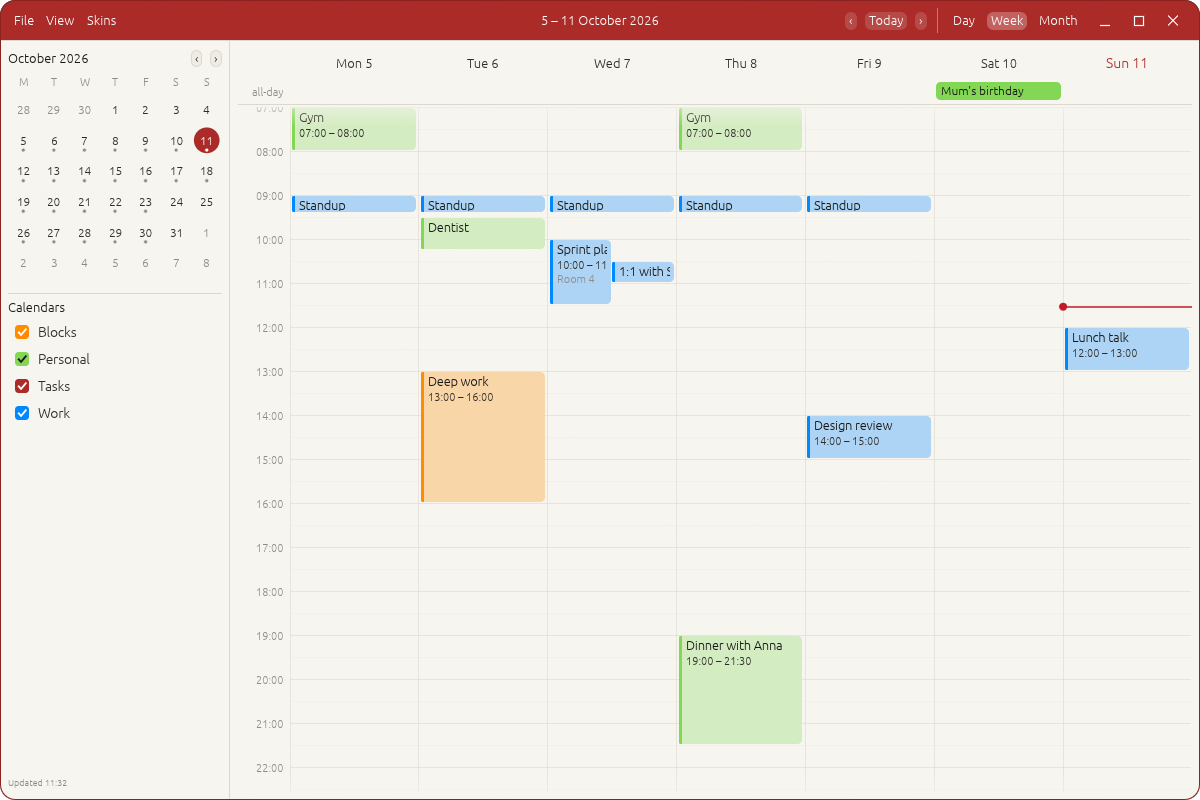Viewport: 1200px width, 800px height.
Task: Select October 24 in mini calendar
Action: tap(176, 202)
